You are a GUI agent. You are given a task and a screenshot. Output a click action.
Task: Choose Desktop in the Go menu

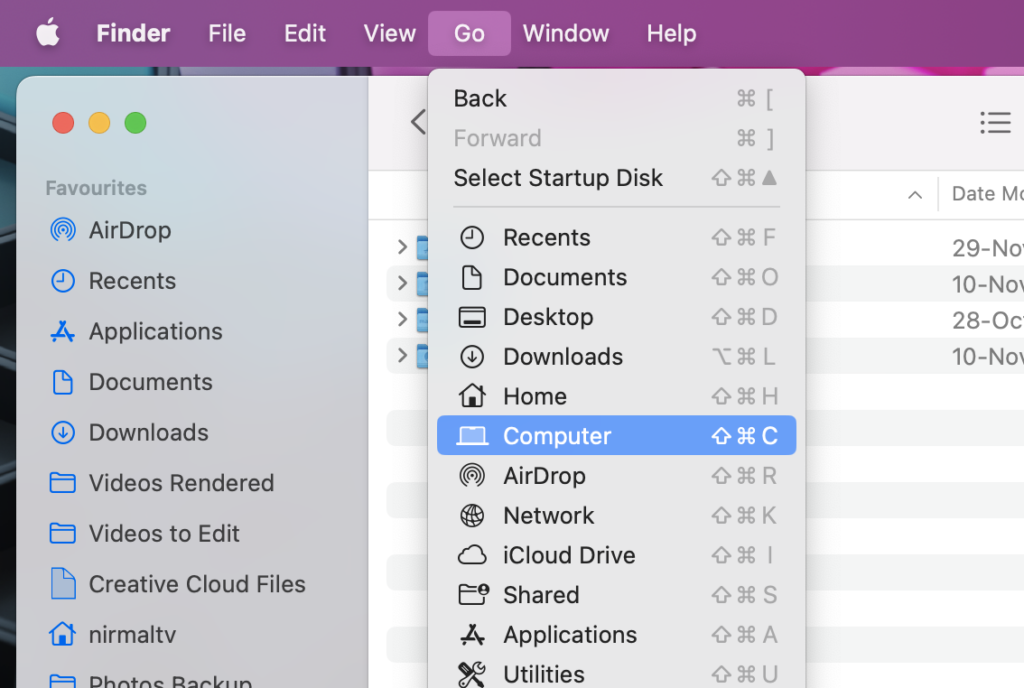pyautogui.click(x=616, y=317)
